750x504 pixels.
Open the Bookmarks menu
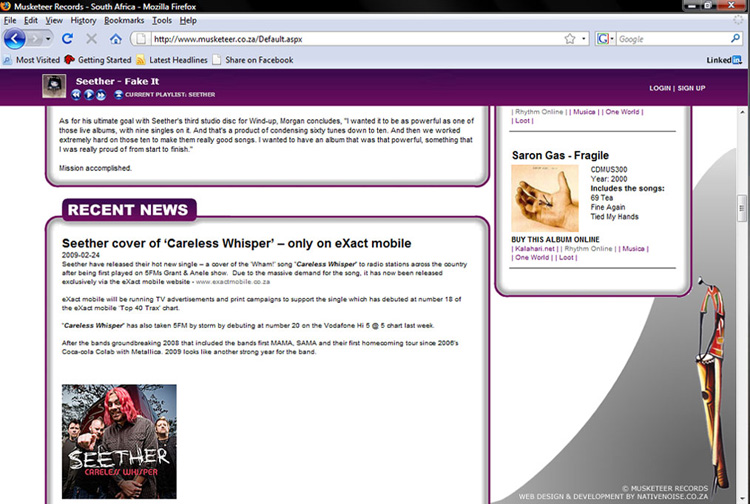[124, 21]
